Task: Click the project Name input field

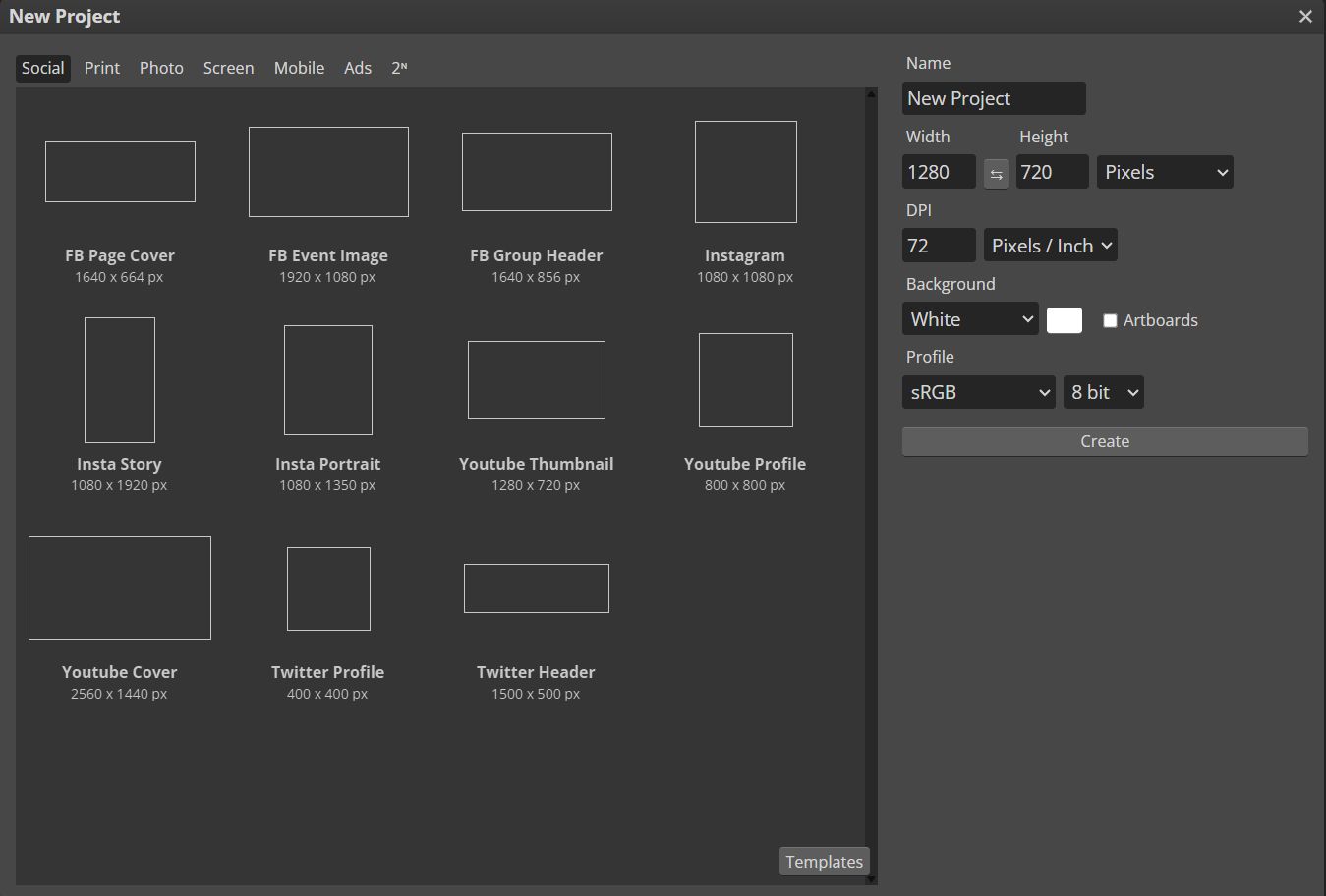Action: [x=994, y=98]
